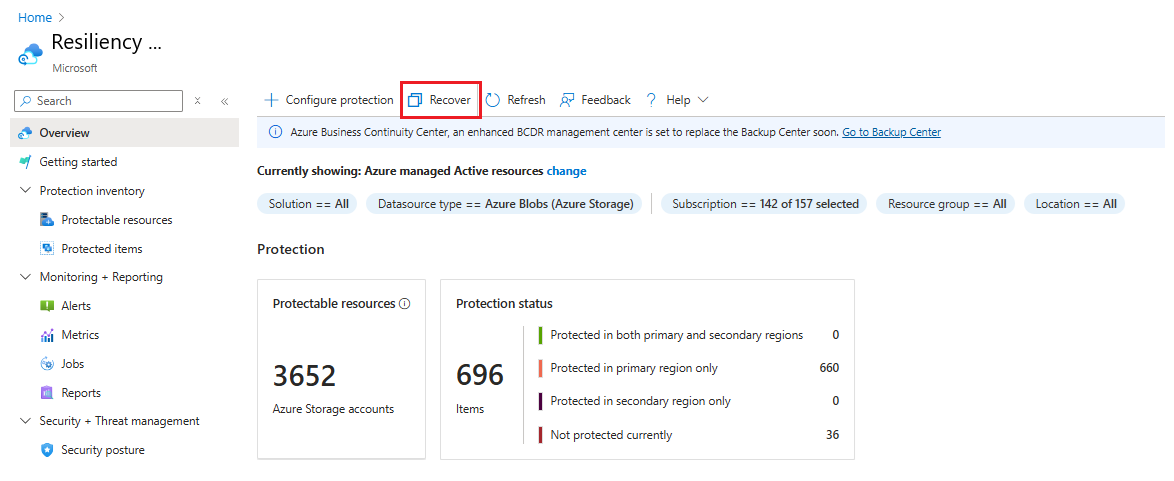Click Configure protection button
Screen dimensions: 1174x481
(x=329, y=100)
